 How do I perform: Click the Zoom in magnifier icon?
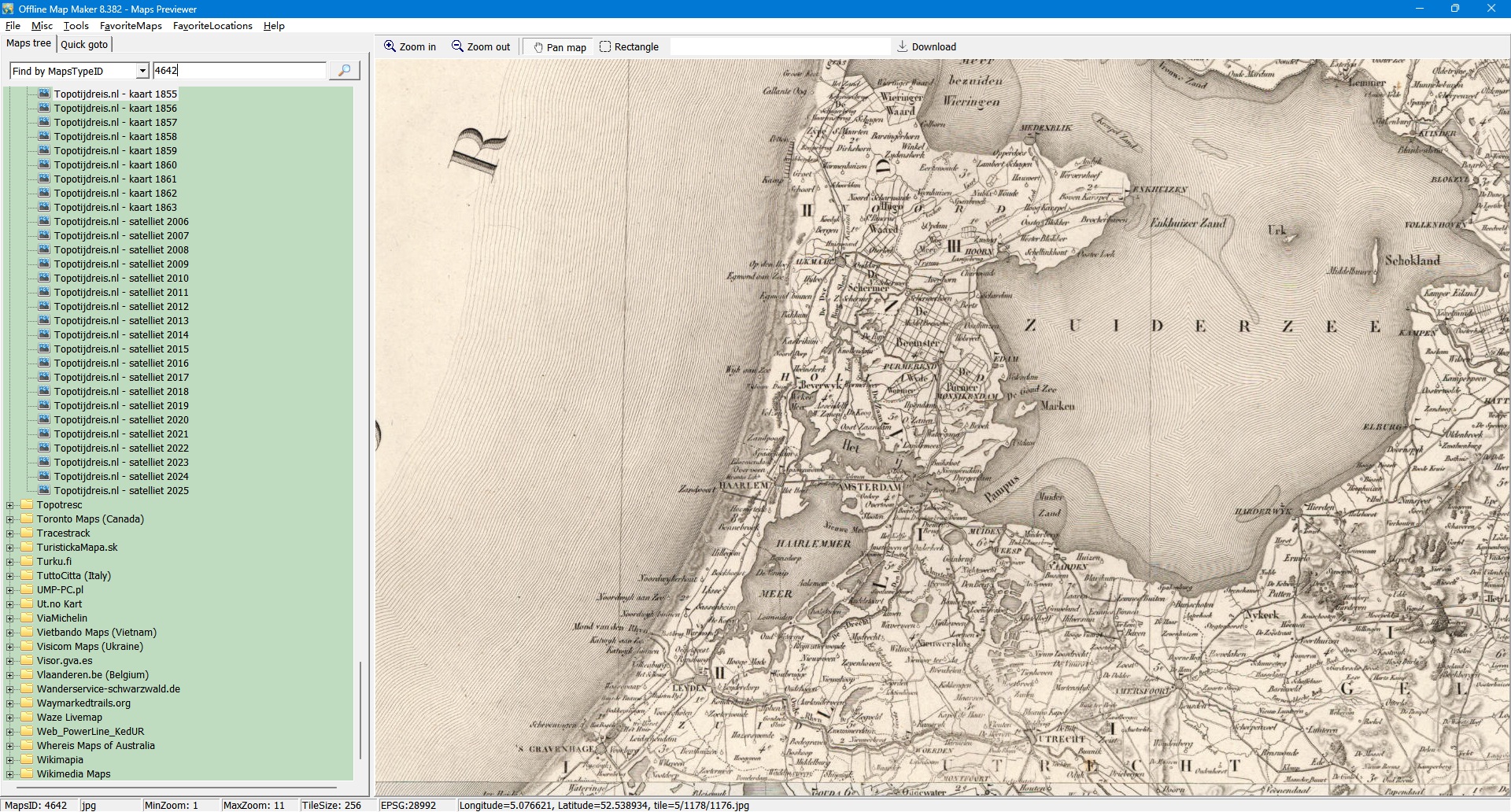(x=390, y=46)
